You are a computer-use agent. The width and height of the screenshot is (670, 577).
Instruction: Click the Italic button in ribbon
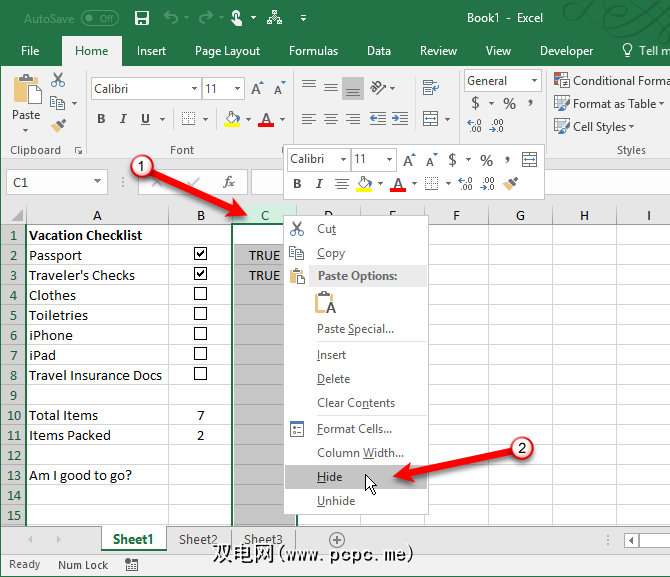[123, 119]
